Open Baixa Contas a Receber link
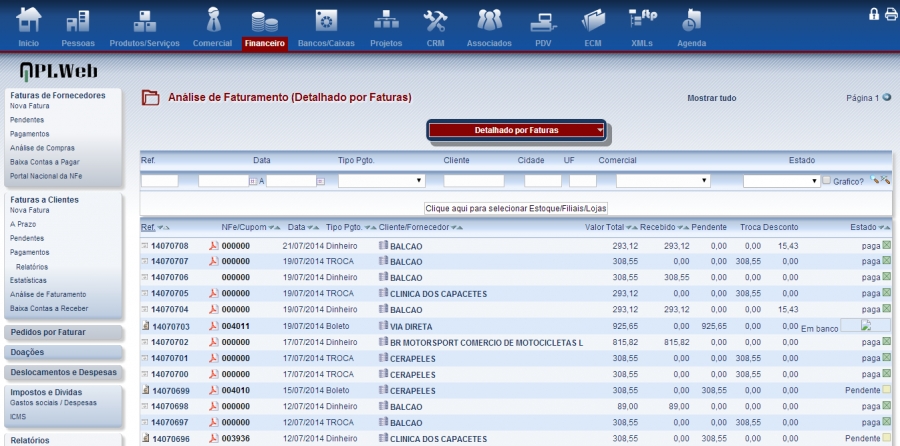The height and width of the screenshot is (446, 900). click(49, 308)
